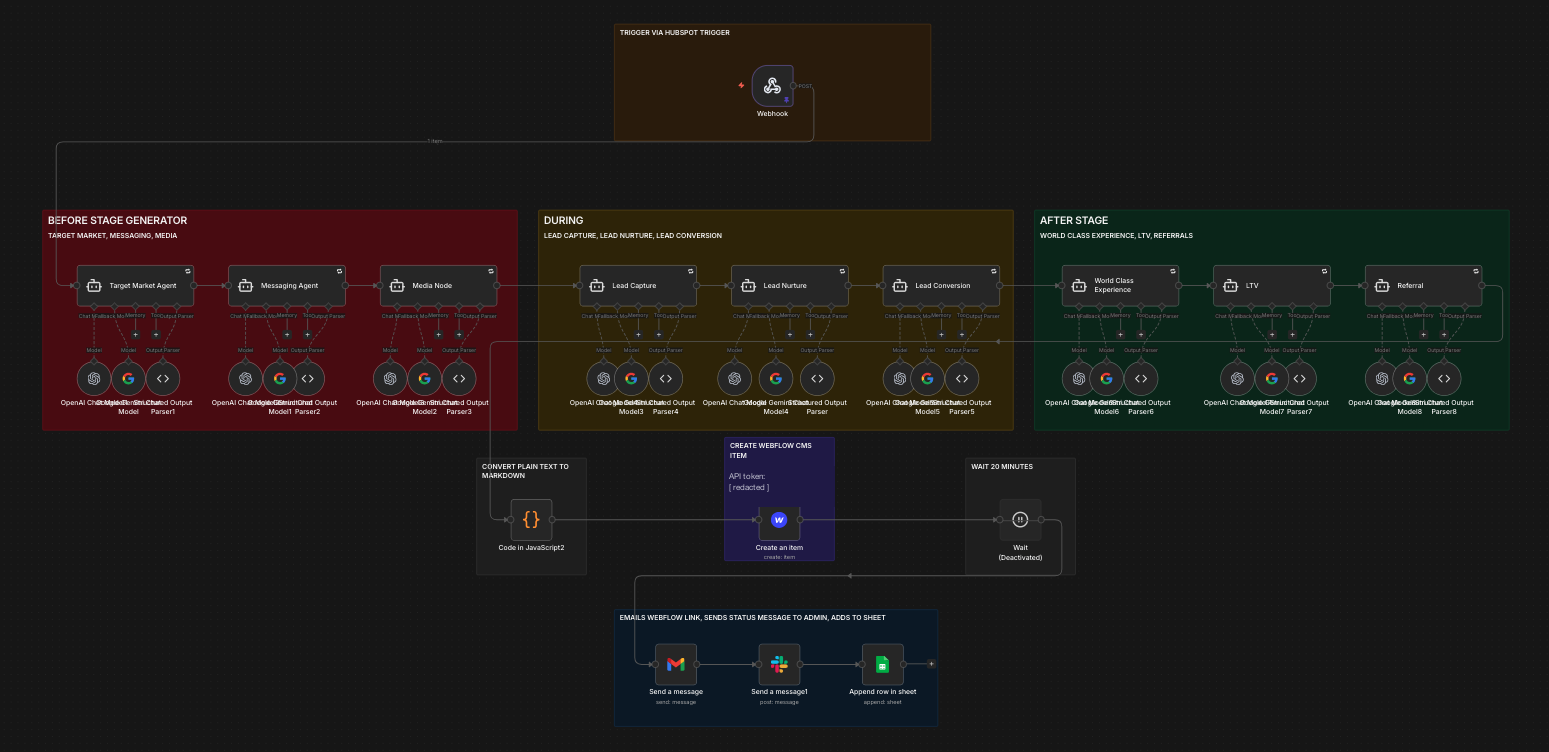Add a Memory sub-node to Messaging Agent

tap(287, 335)
